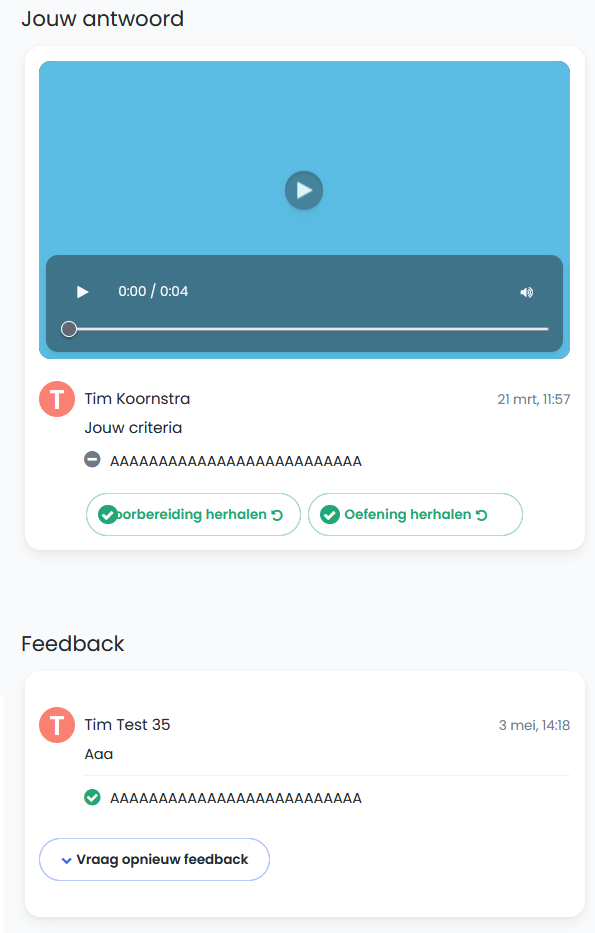
Task: Click Oefening herhalen button
Action: tap(415, 514)
